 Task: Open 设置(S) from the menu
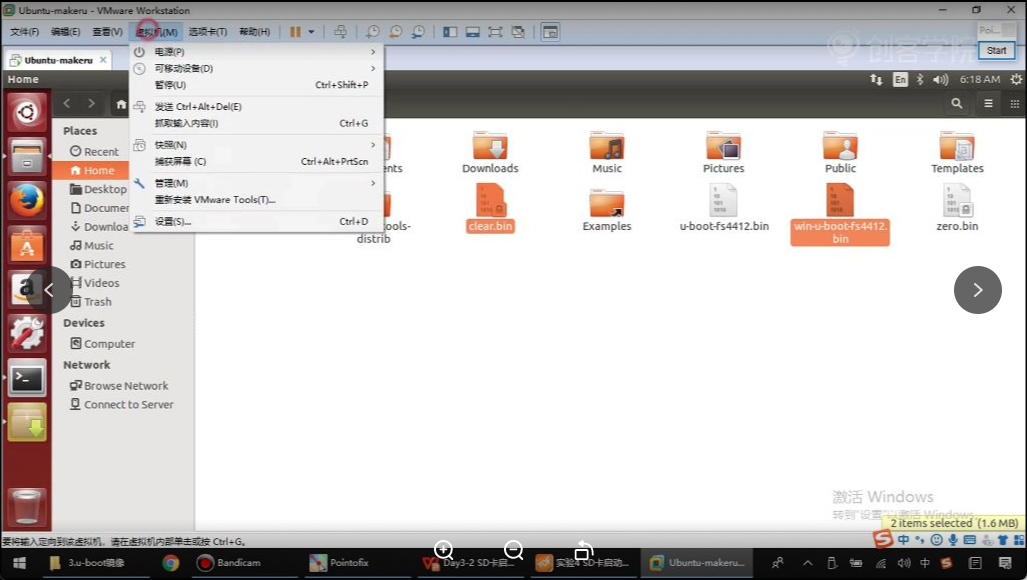pos(256,221)
